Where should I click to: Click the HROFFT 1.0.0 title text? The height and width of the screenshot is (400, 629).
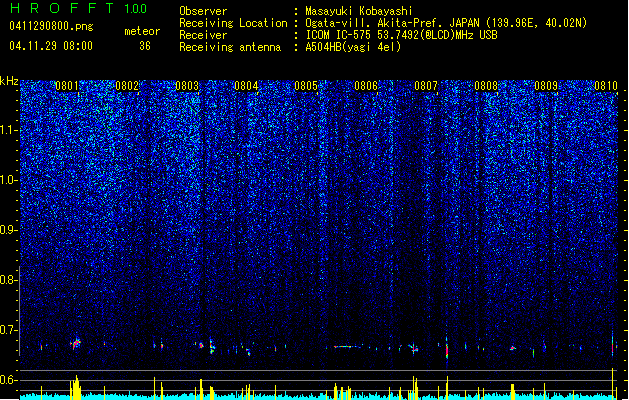coord(78,8)
